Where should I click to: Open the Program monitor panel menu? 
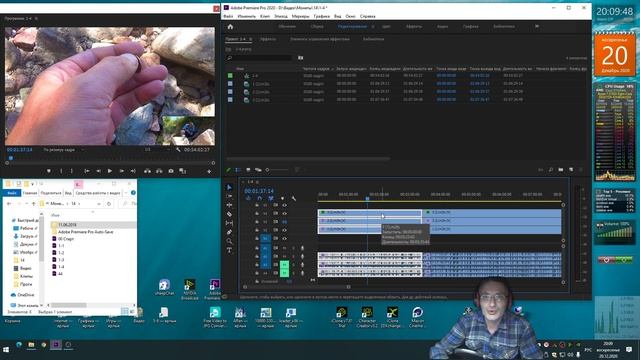point(36,18)
